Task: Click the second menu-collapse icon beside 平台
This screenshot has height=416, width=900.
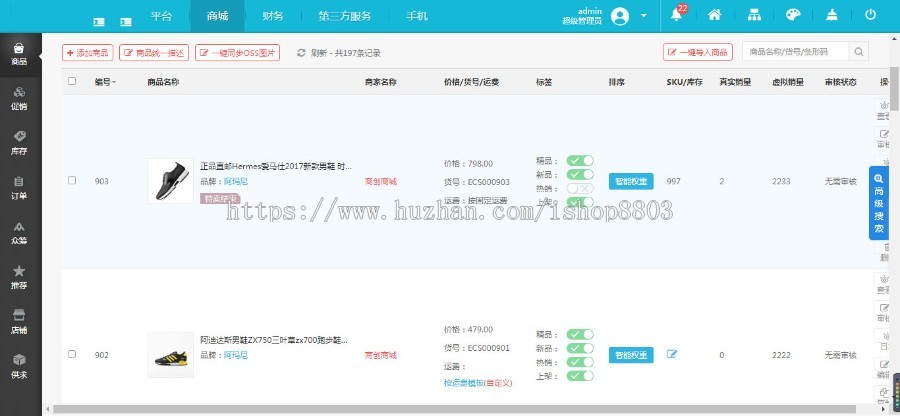Action: point(126,22)
